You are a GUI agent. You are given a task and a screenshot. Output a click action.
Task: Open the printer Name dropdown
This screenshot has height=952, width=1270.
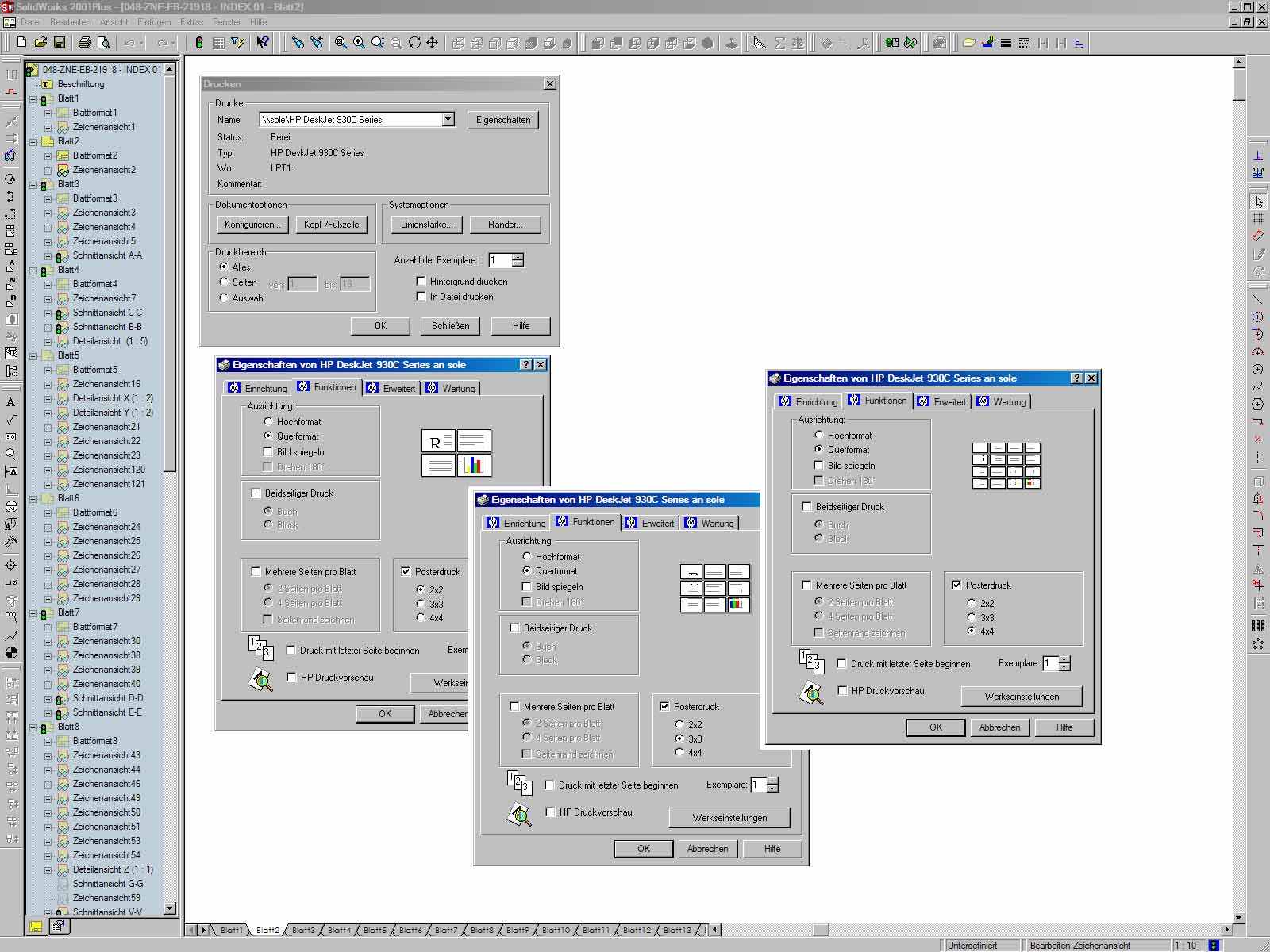tap(448, 119)
